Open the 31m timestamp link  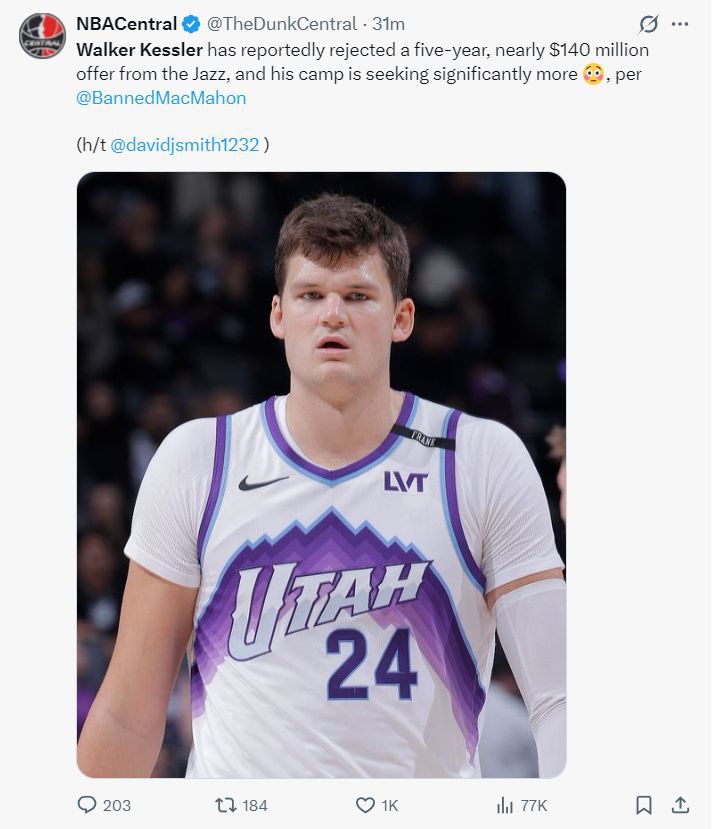tap(388, 24)
